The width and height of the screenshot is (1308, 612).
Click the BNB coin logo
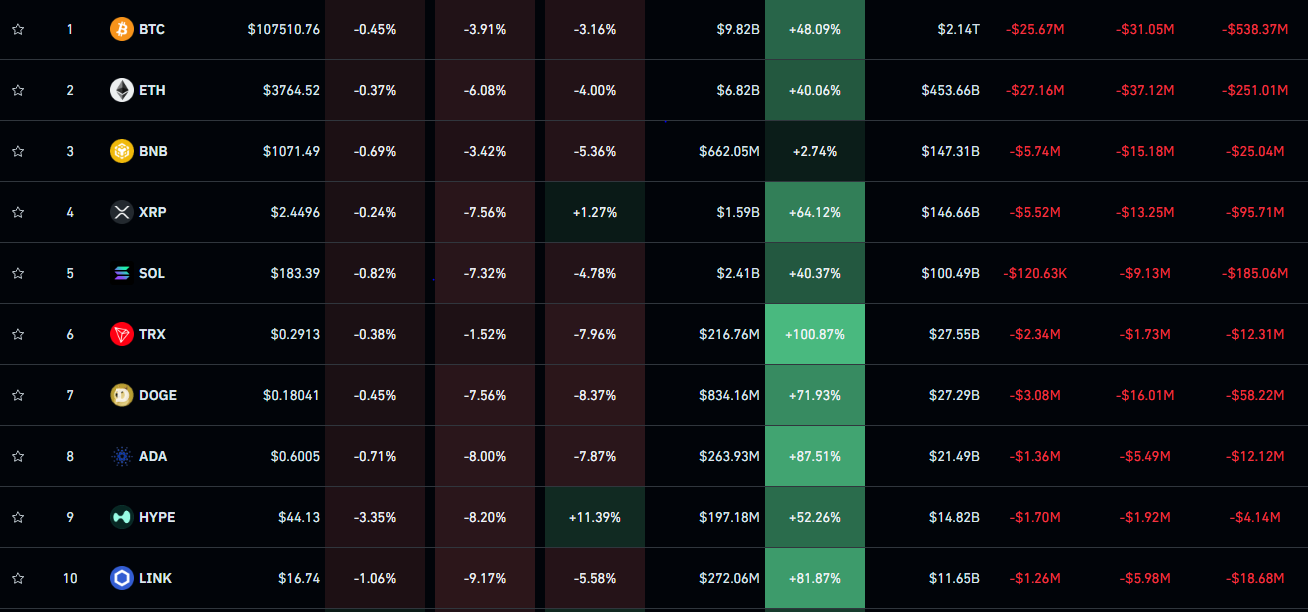[121, 151]
